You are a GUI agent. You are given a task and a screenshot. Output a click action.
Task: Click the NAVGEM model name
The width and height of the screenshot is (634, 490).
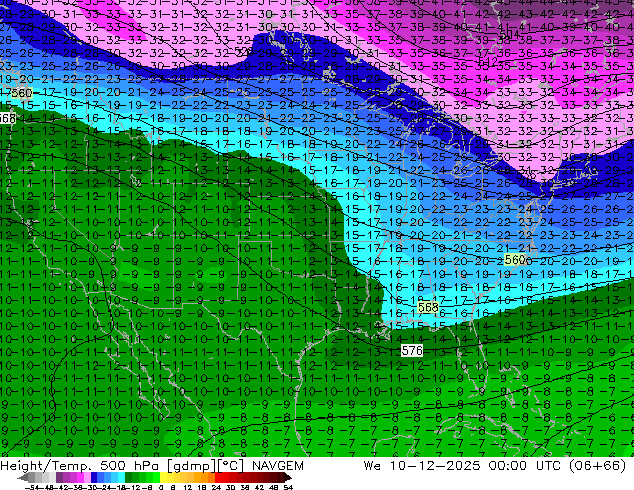point(278,466)
